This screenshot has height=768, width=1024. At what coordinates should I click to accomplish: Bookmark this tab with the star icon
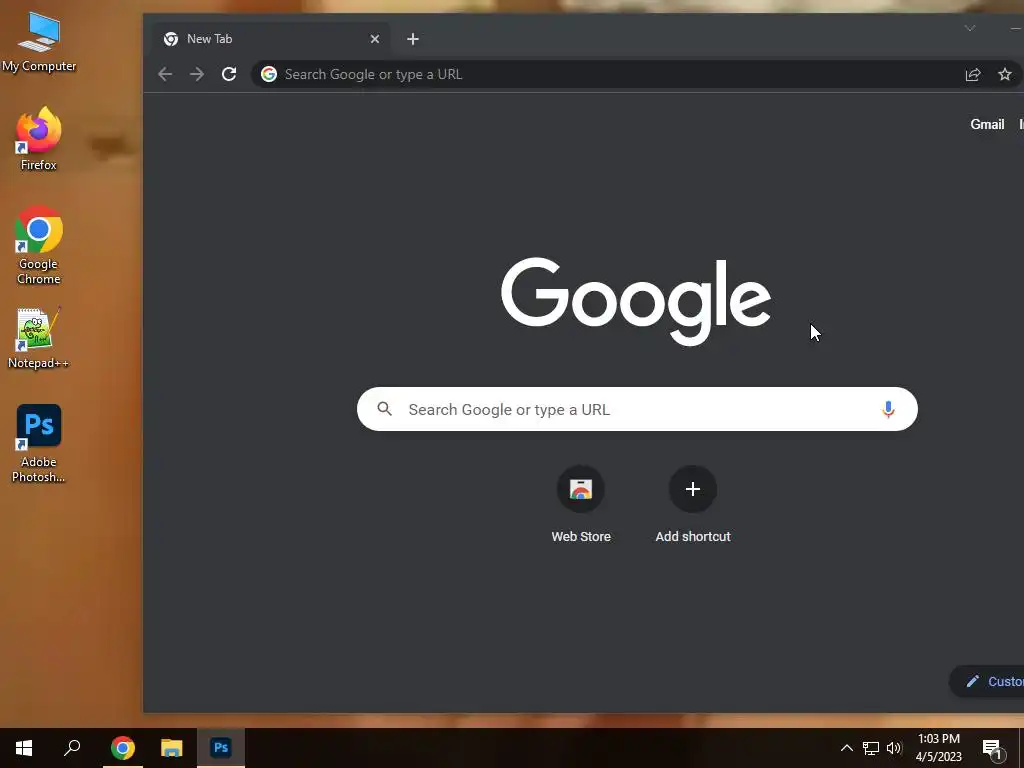1004,74
